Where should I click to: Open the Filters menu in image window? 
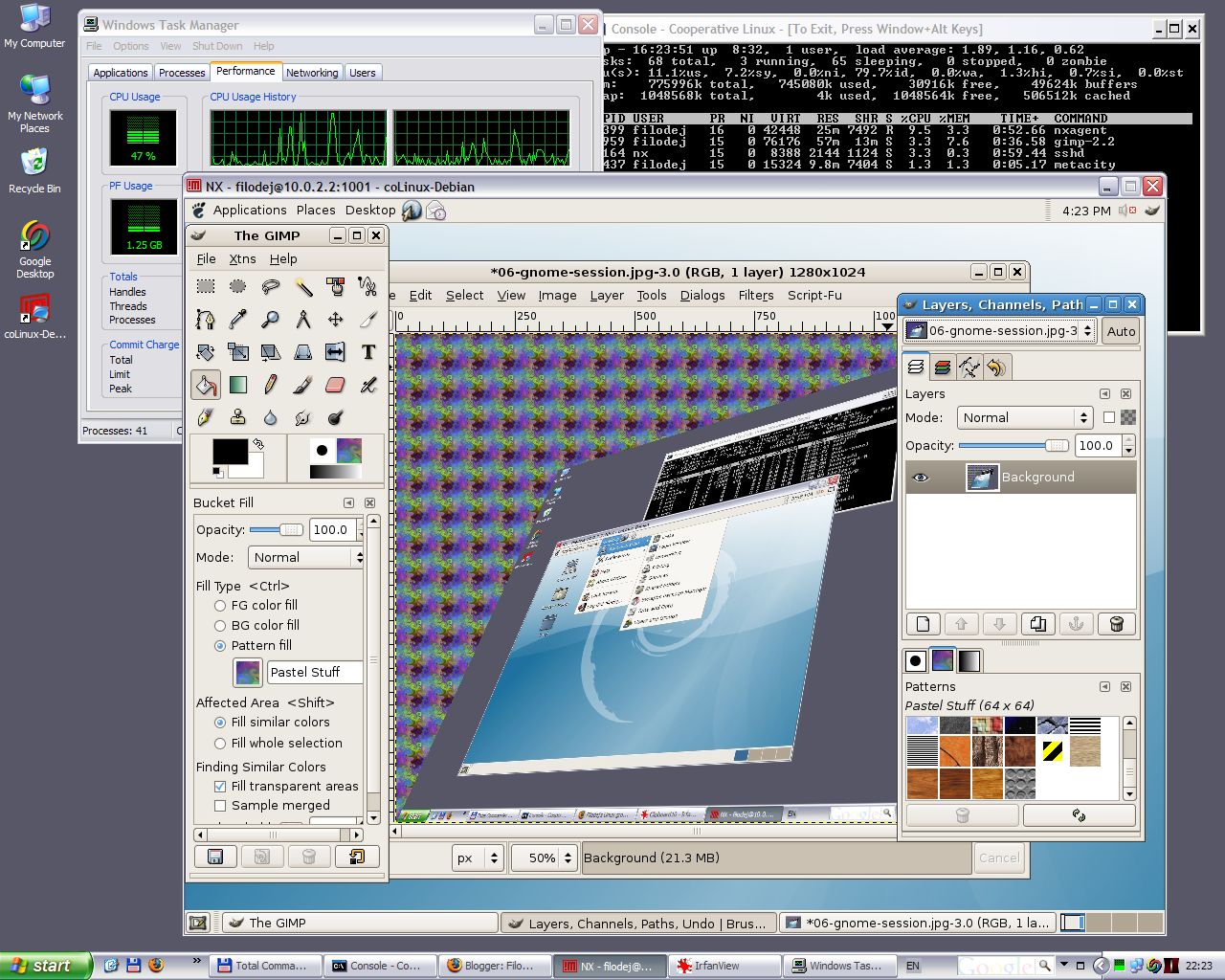pyautogui.click(x=756, y=295)
